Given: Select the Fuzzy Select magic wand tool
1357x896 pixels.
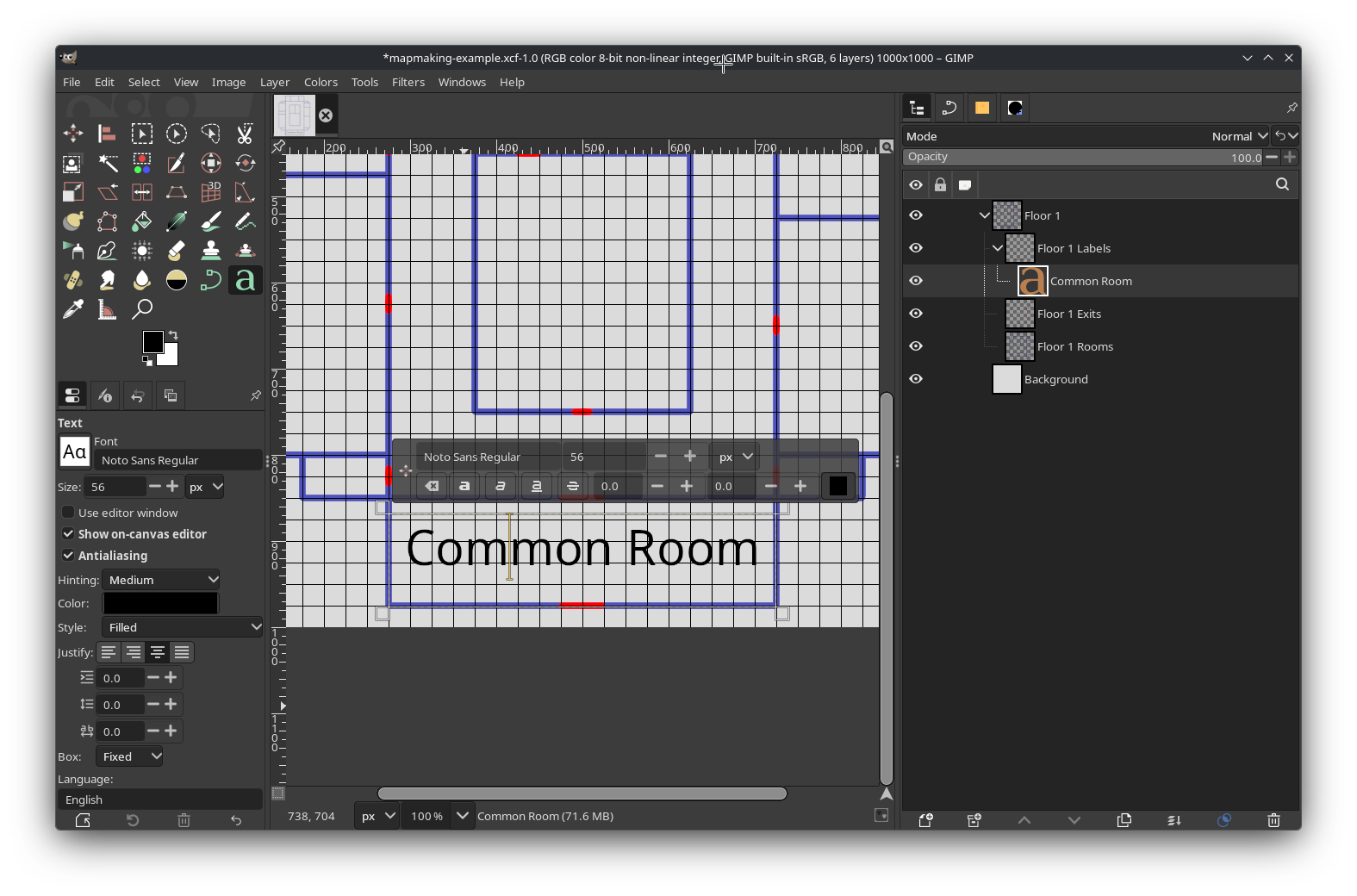Looking at the screenshot, I should (x=108, y=163).
